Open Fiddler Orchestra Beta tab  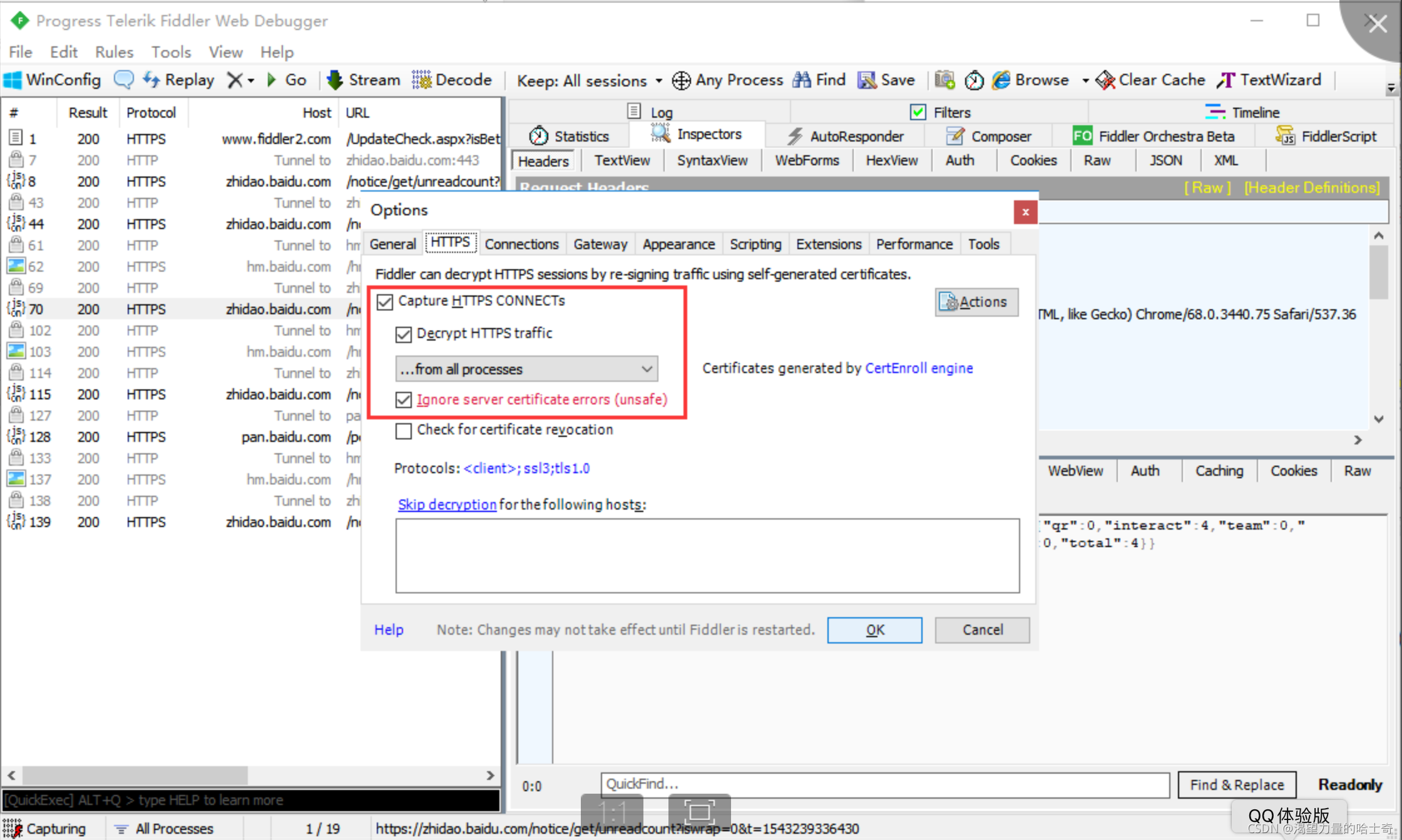[x=1154, y=136]
